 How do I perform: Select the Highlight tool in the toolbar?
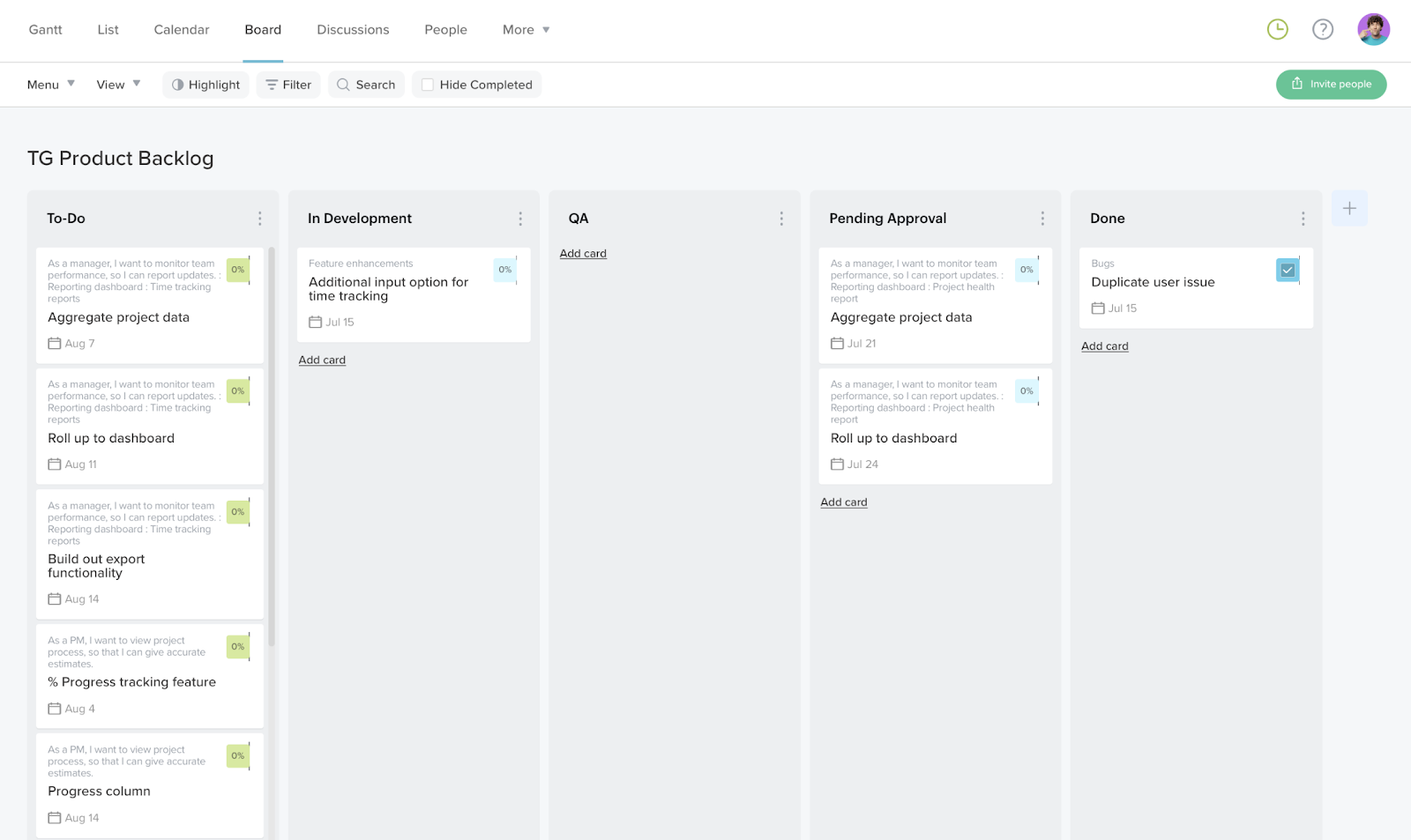[205, 84]
